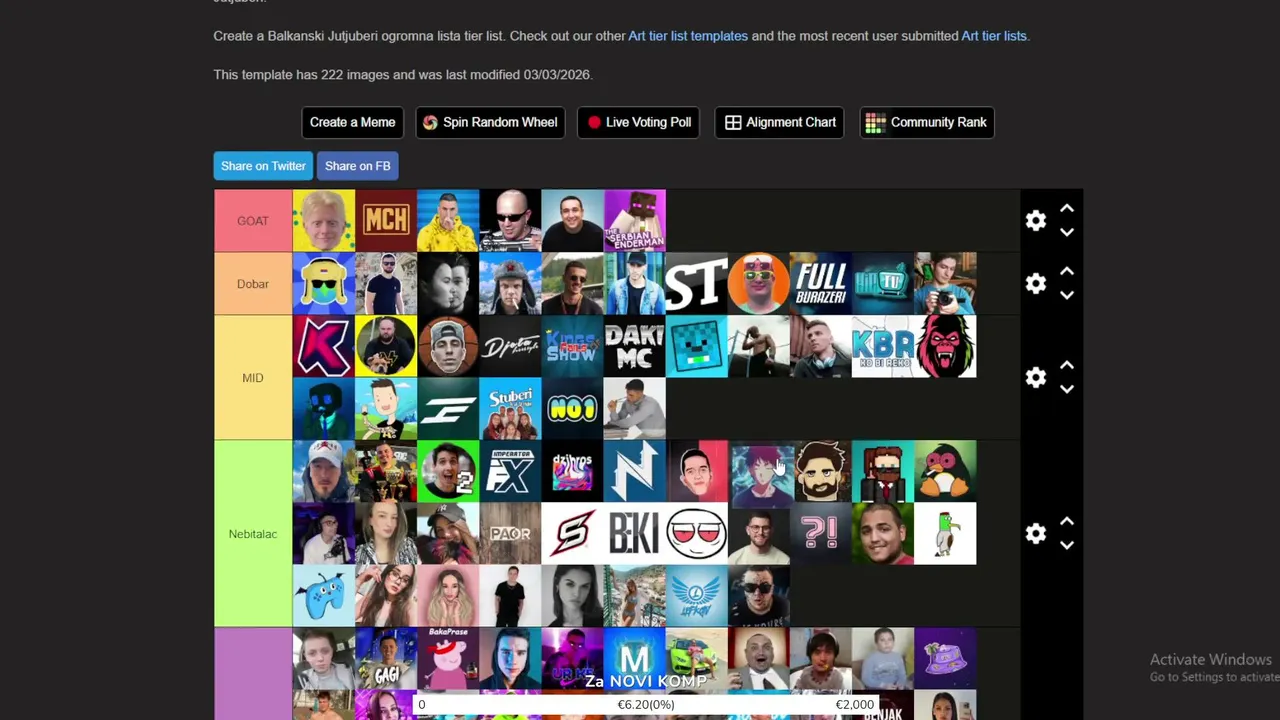The height and width of the screenshot is (720, 1280).
Task: Open settings gear for Dobar tier
Action: click(x=1035, y=284)
